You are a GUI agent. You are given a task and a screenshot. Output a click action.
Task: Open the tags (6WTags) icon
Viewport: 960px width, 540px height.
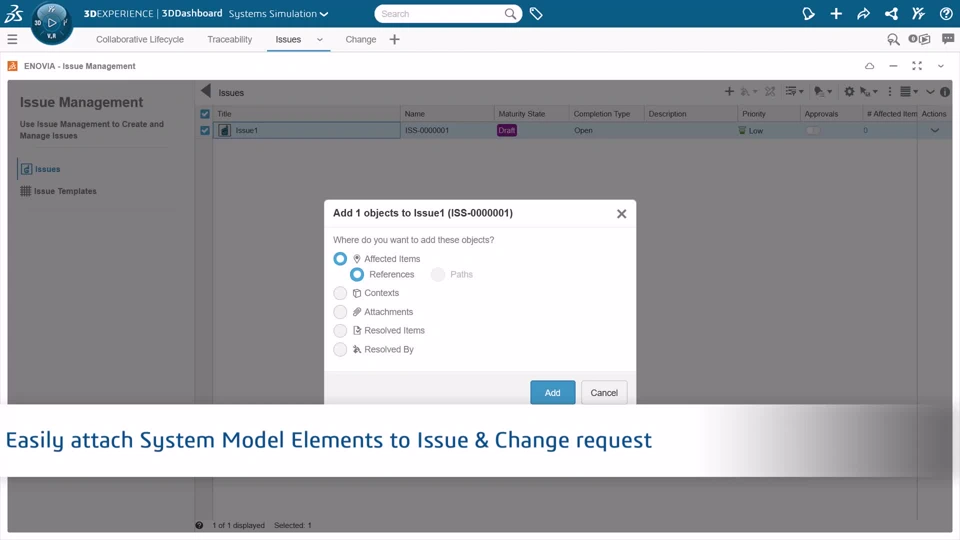coord(536,13)
